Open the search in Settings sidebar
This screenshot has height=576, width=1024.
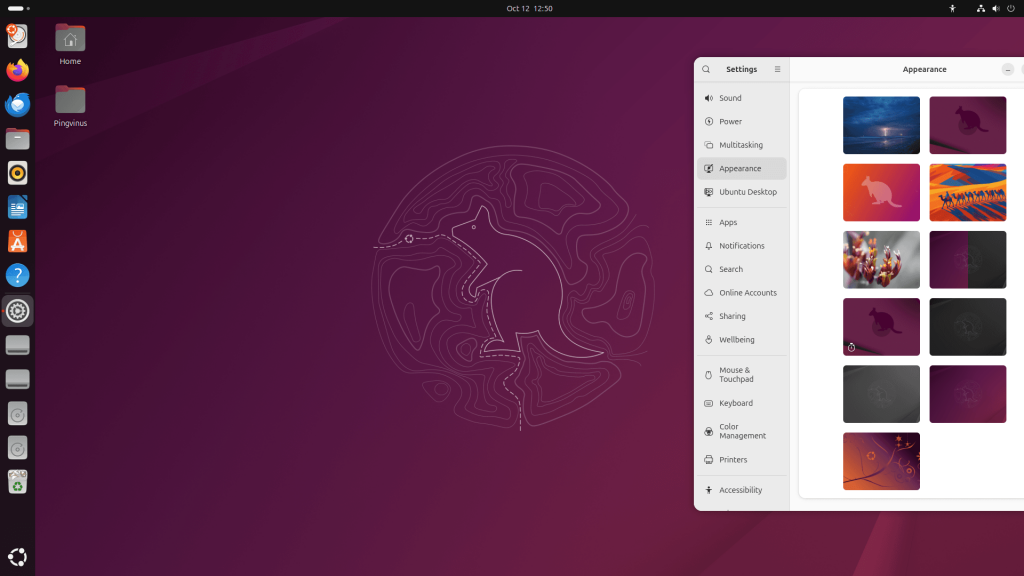click(706, 69)
